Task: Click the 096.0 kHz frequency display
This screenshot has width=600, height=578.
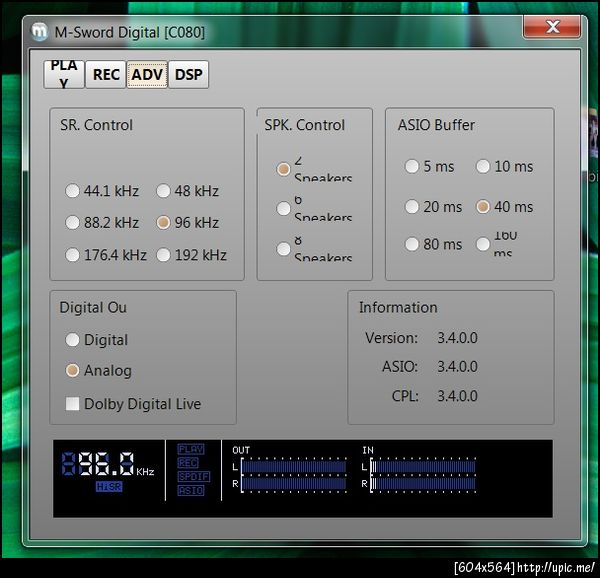Action: click(x=108, y=464)
